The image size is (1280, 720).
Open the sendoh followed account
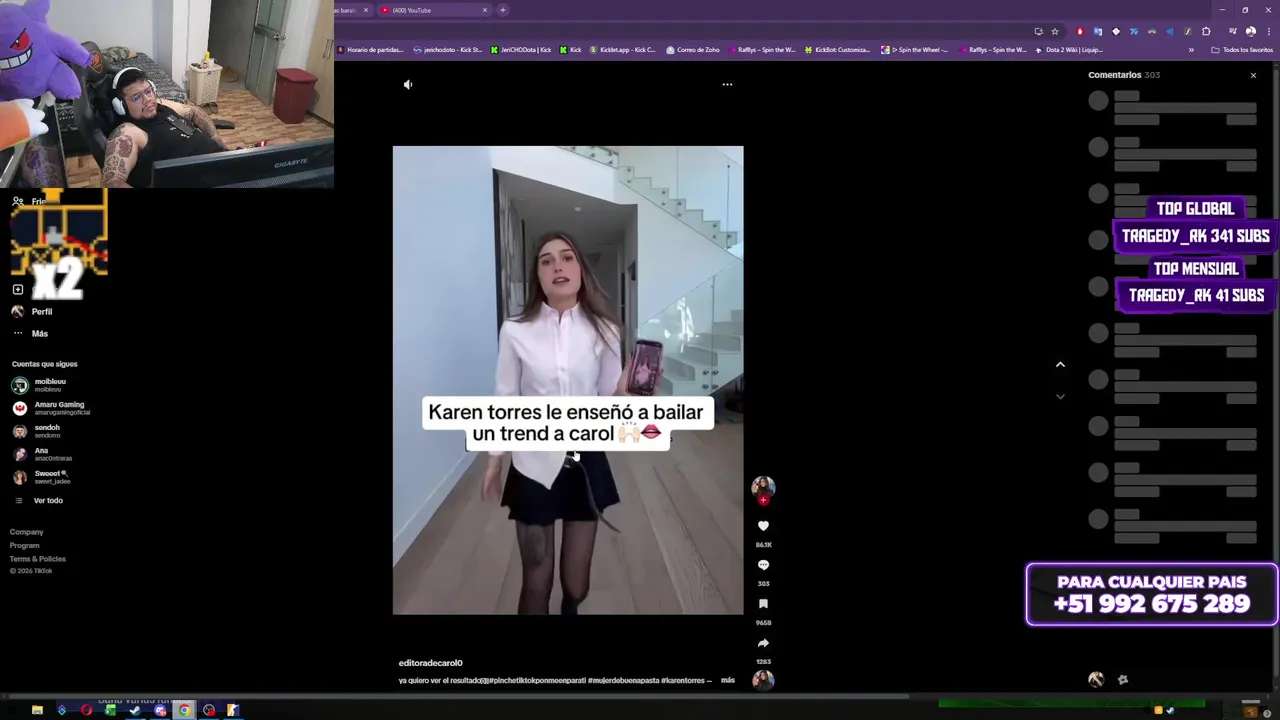click(36, 431)
